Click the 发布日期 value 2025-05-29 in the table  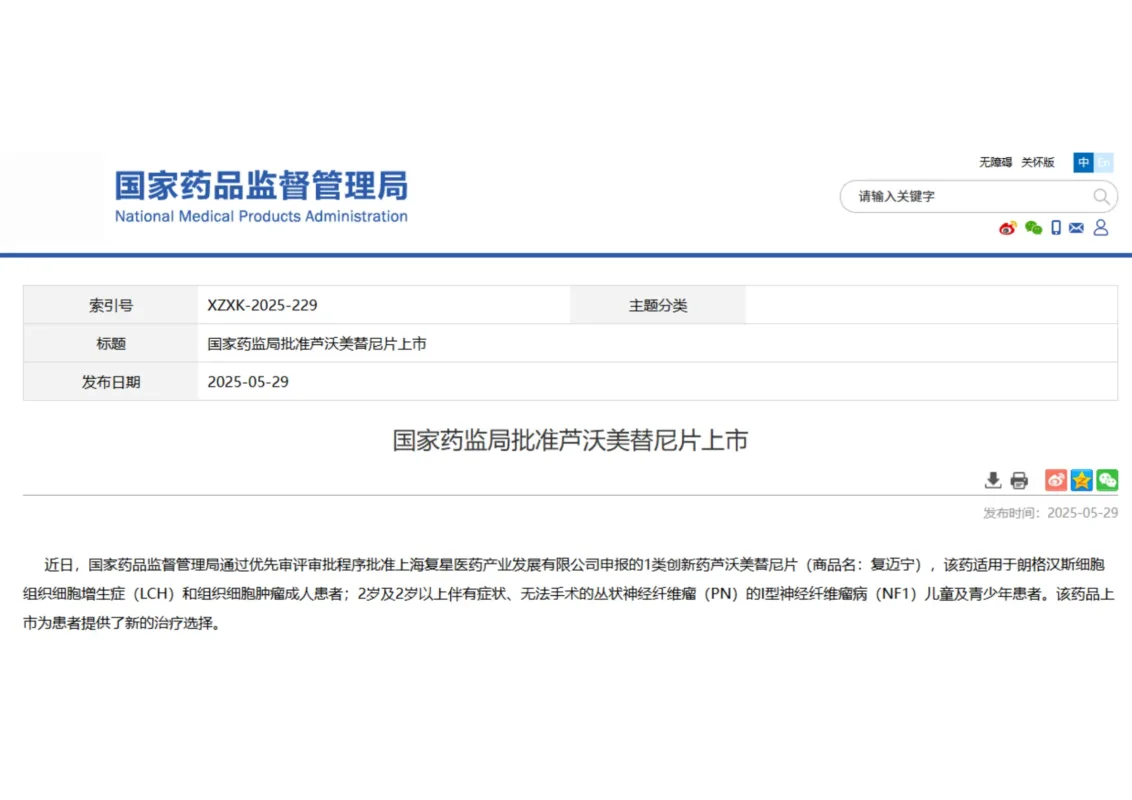pos(248,382)
